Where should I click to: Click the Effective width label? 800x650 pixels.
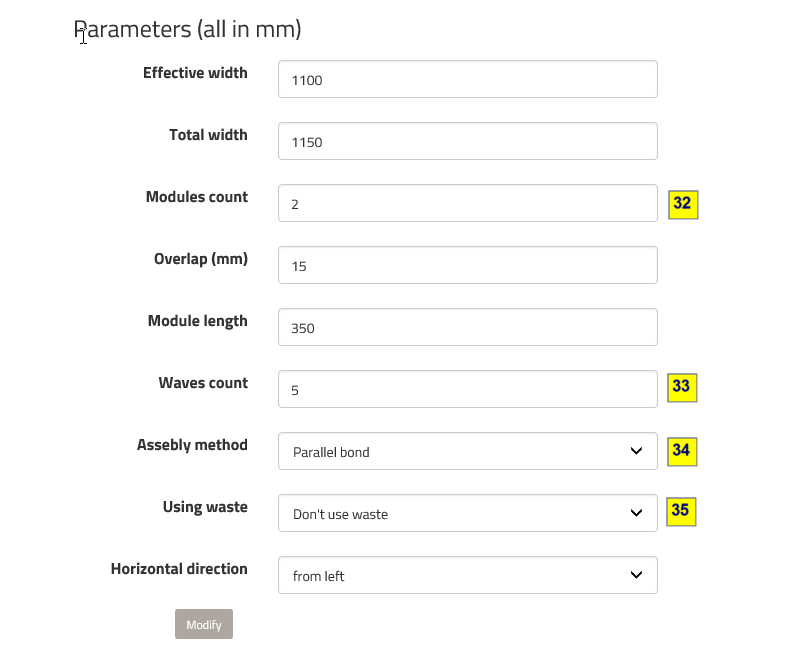point(195,73)
